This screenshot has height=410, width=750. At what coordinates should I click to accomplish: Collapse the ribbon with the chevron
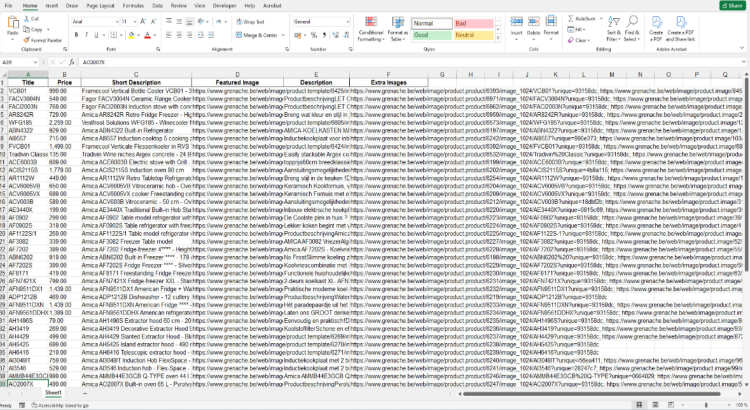tap(742, 48)
